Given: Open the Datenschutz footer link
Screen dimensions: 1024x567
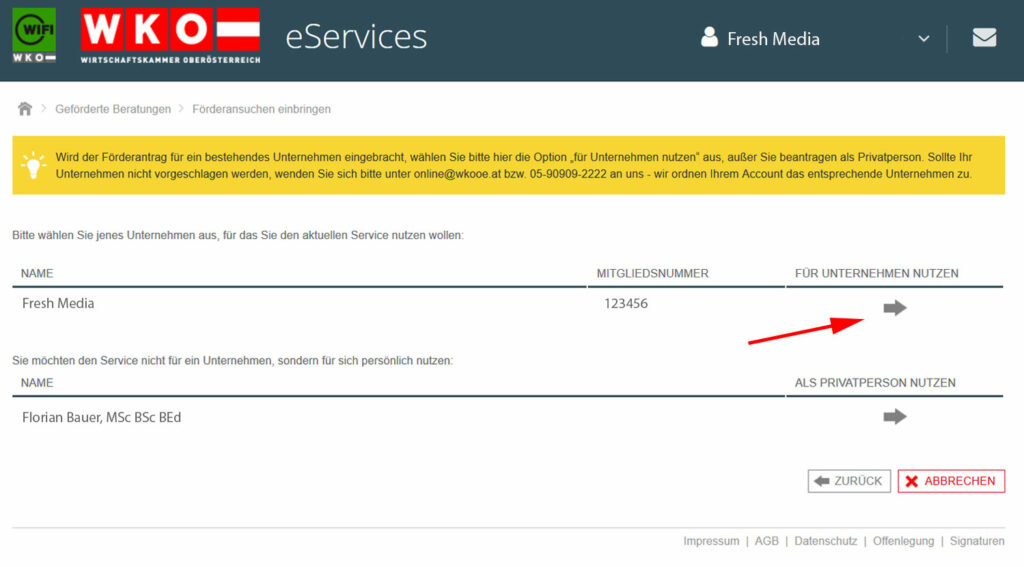Looking at the screenshot, I should pyautogui.click(x=825, y=541).
